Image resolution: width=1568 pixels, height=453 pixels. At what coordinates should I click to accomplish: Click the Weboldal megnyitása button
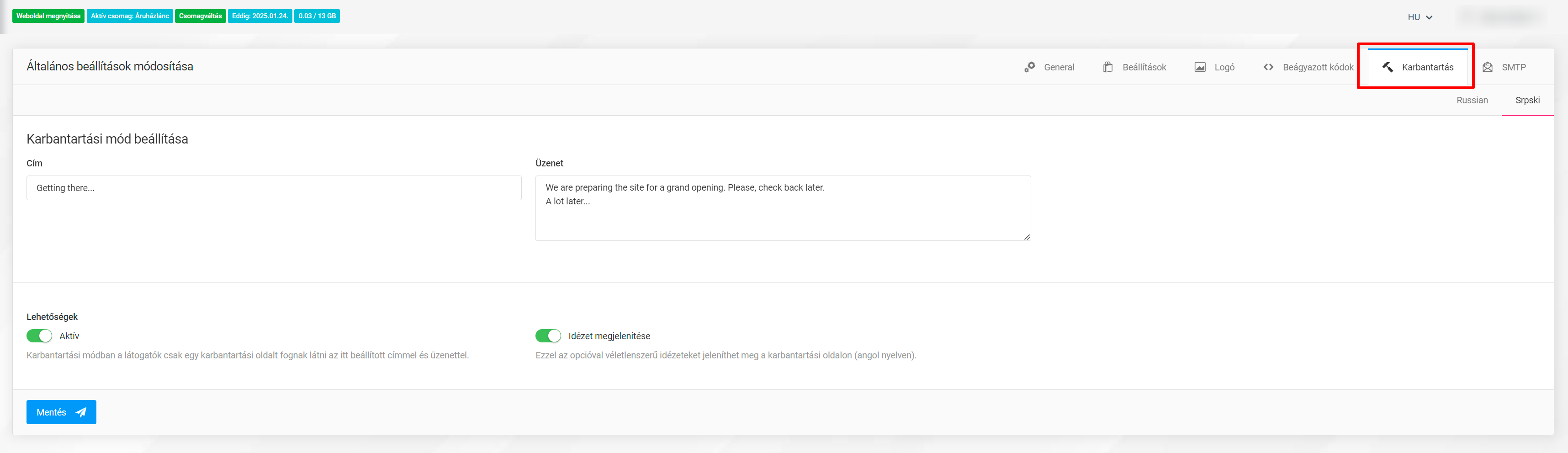(48, 16)
